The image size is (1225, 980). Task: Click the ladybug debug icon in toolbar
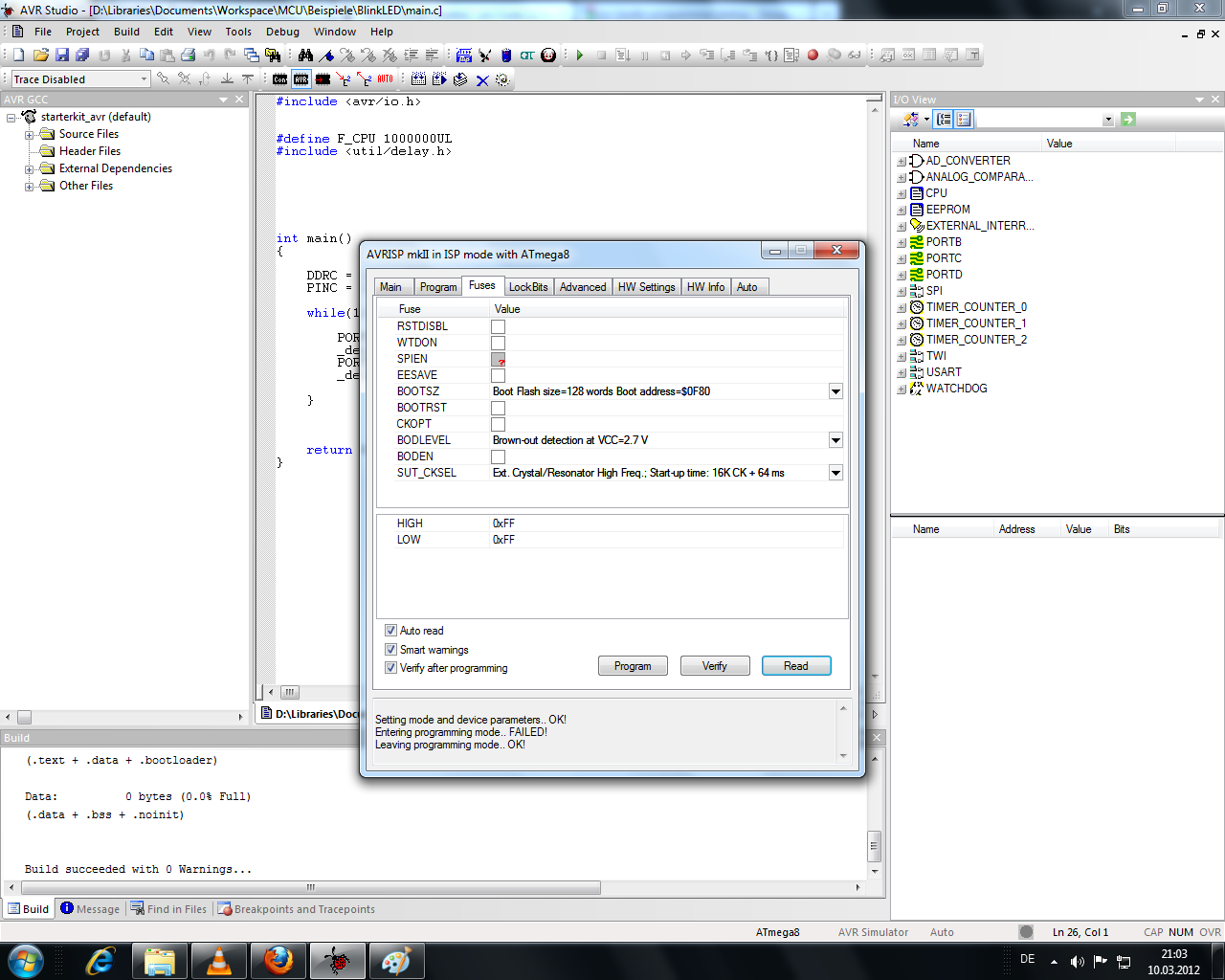(x=548, y=56)
